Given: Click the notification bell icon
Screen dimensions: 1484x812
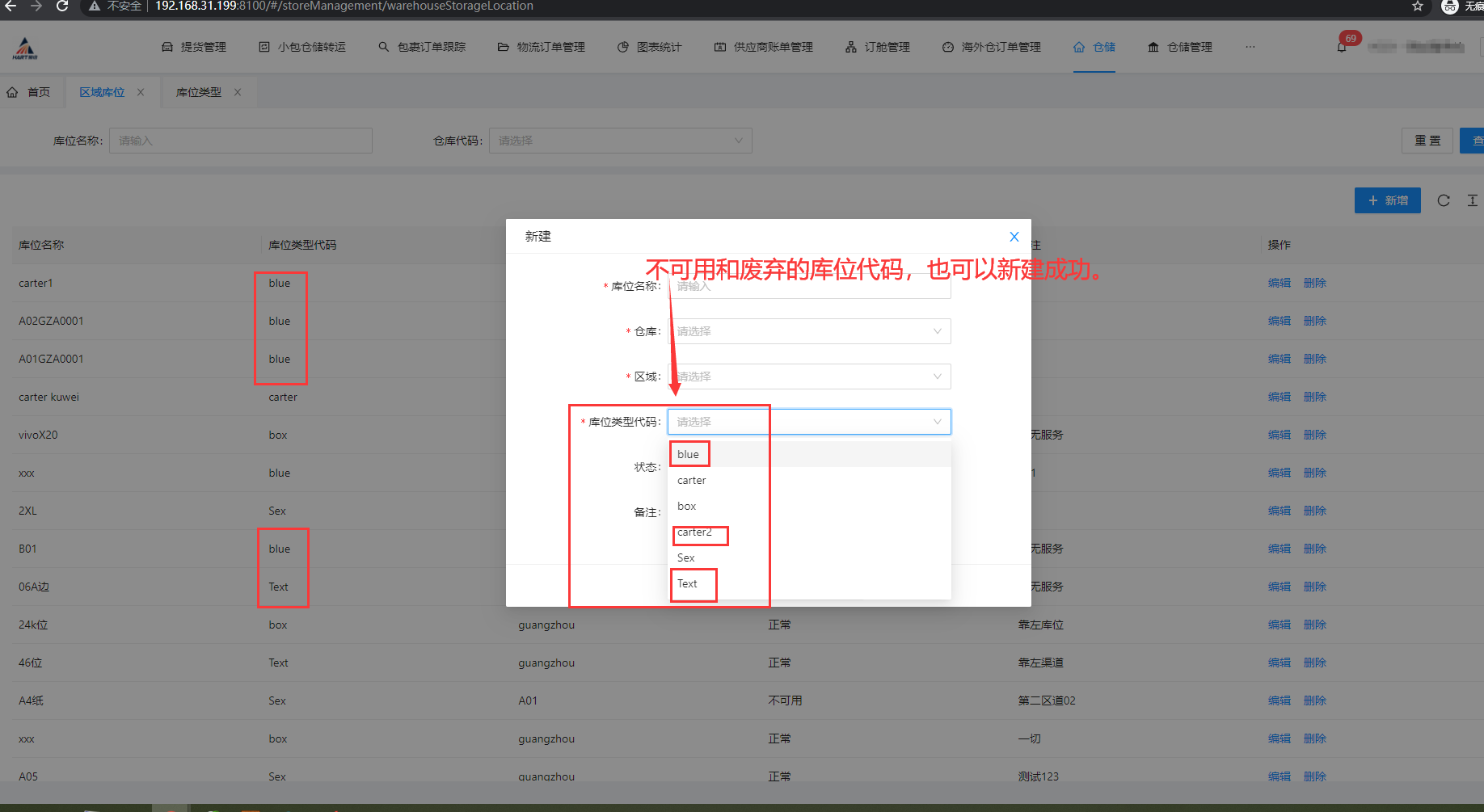Looking at the screenshot, I should pos(1342,47).
